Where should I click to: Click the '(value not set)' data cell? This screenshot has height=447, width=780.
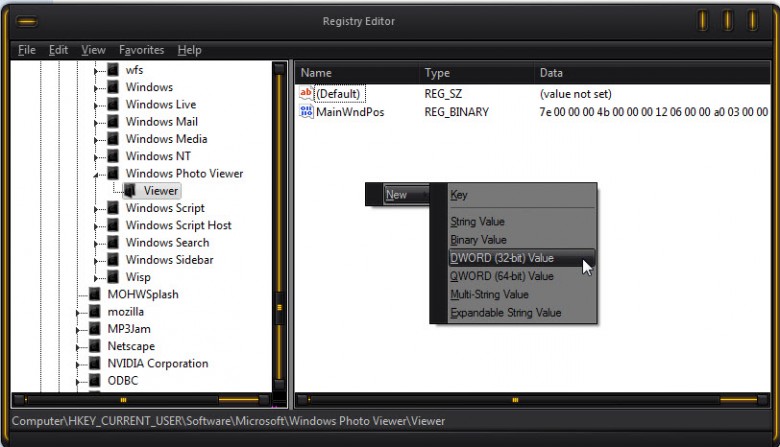pos(576,94)
